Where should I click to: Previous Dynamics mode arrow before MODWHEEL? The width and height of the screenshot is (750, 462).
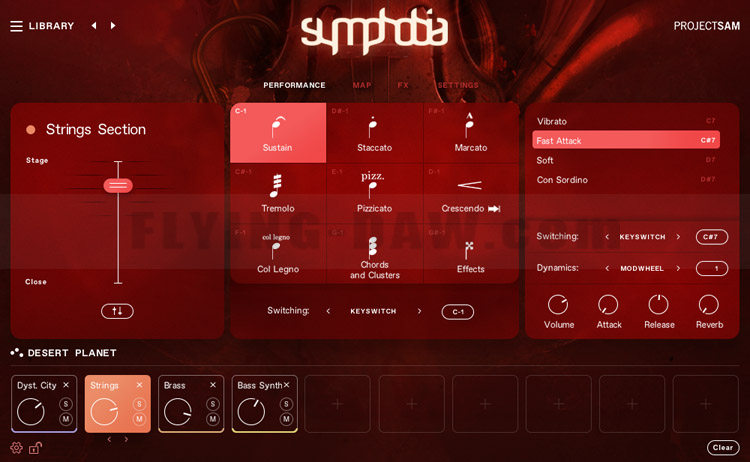tap(607, 268)
